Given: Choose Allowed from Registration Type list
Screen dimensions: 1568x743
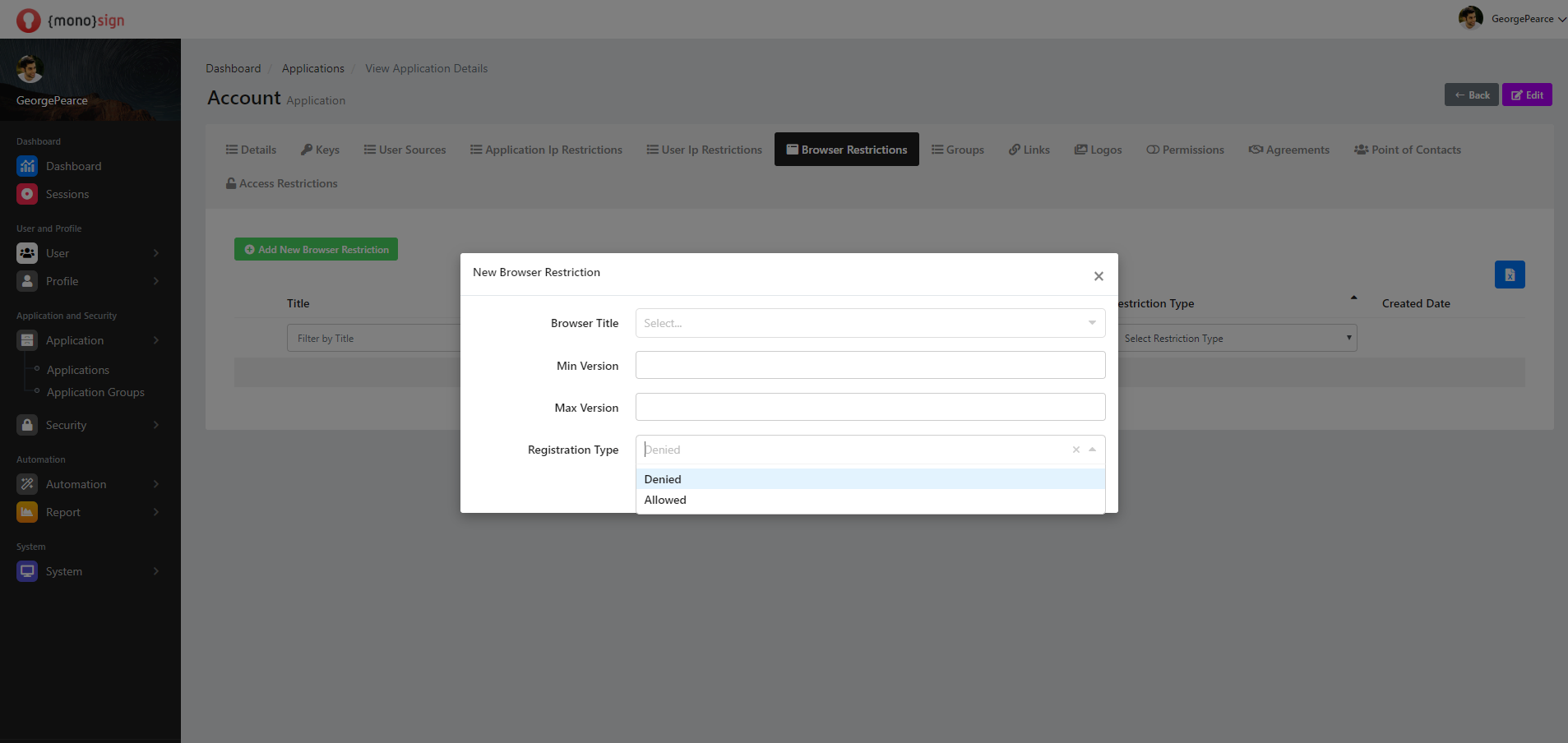Looking at the screenshot, I should tap(870, 500).
